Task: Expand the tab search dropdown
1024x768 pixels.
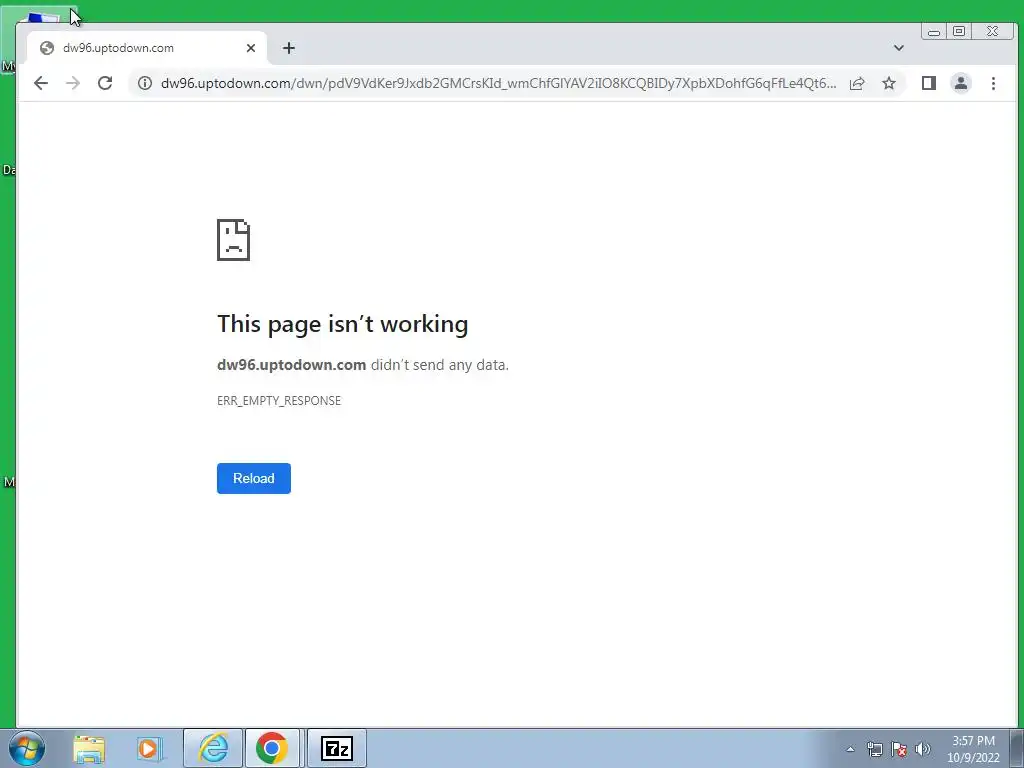Action: tap(899, 48)
